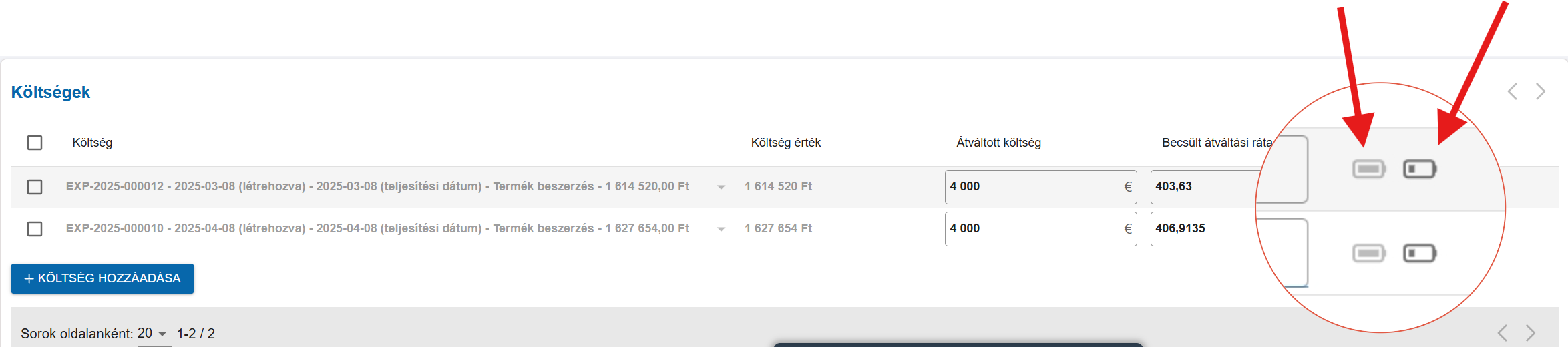1568x347 pixels.
Task: Check the EXP-2025-000010 row checkbox
Action: (x=35, y=229)
